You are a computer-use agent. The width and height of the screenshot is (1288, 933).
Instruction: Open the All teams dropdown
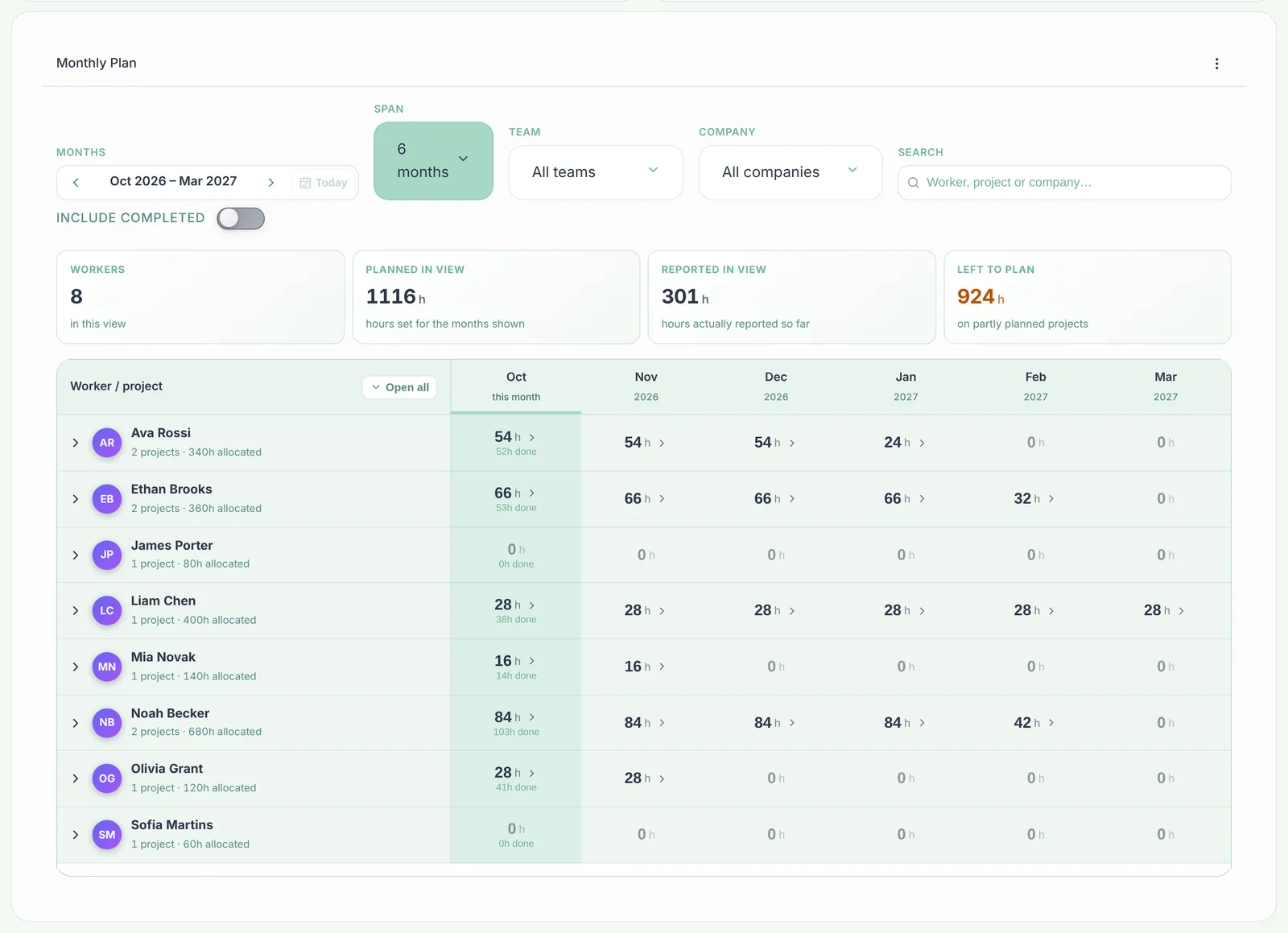click(x=596, y=172)
